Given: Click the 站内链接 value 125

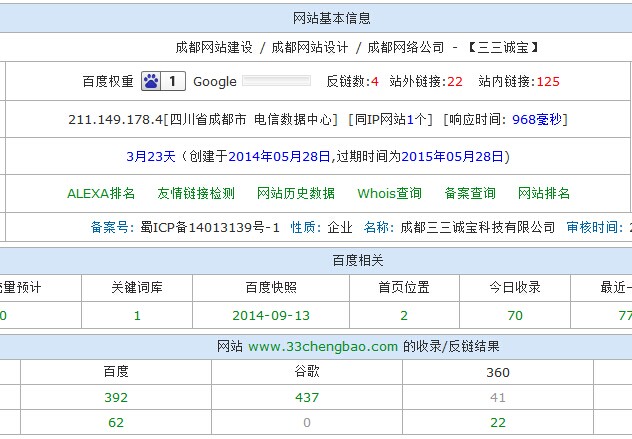Looking at the screenshot, I should (548, 82).
